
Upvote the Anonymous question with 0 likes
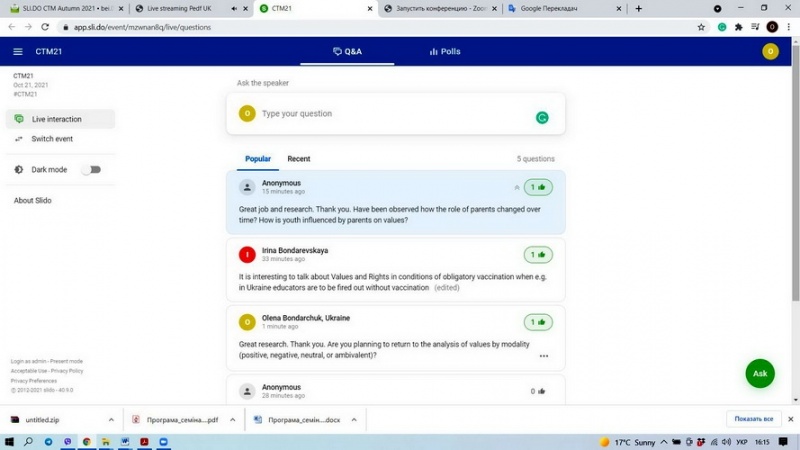coord(538,391)
